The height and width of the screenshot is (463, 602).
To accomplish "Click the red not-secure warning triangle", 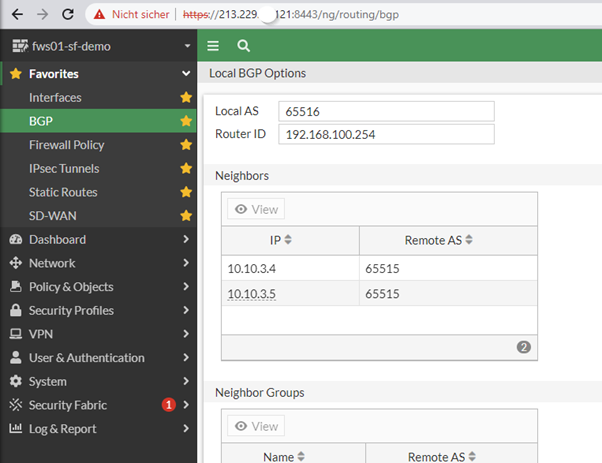I will pyautogui.click(x=99, y=15).
